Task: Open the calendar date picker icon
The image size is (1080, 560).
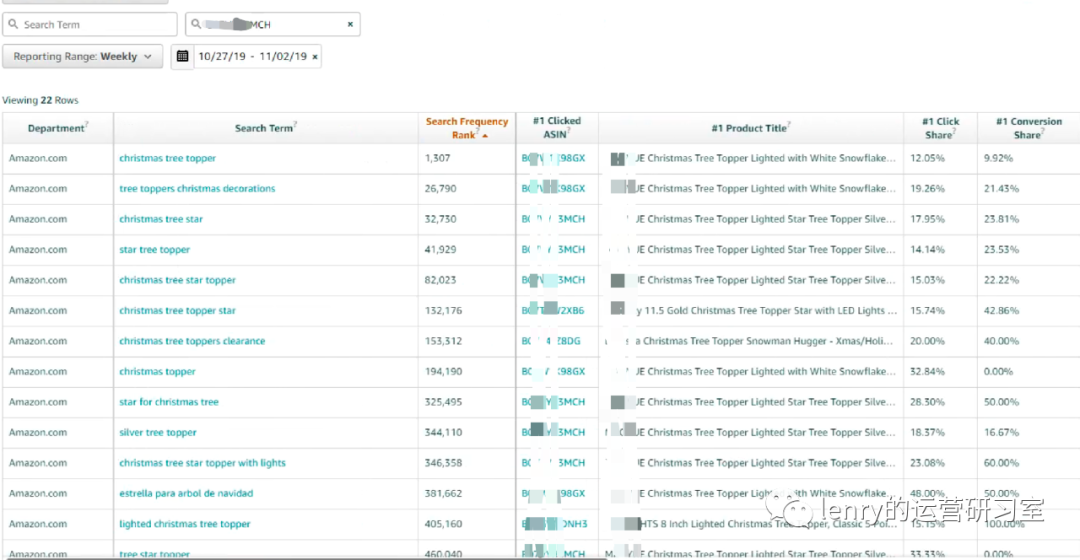Action: coord(183,56)
